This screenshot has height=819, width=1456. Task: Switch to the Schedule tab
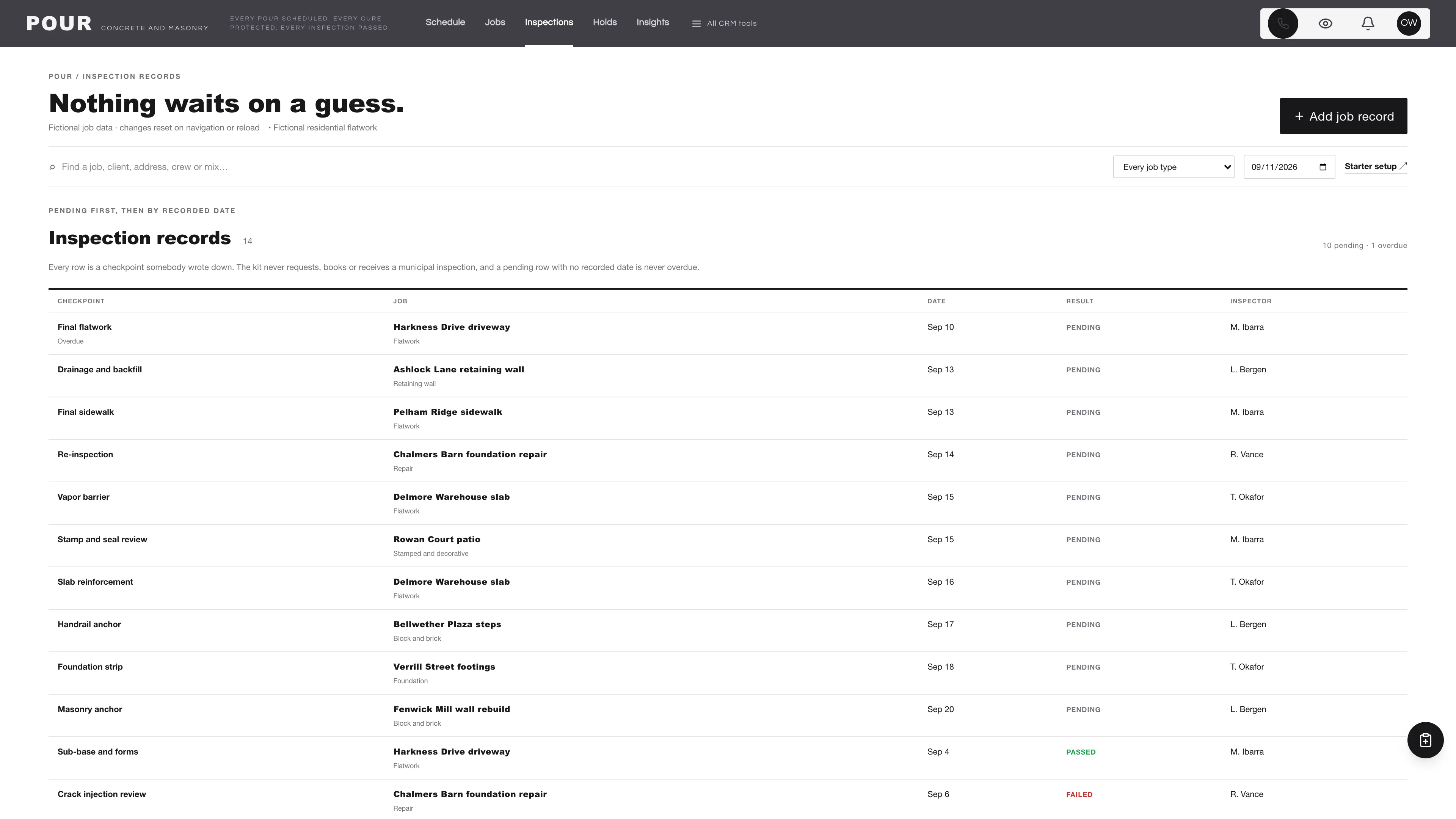point(445,22)
